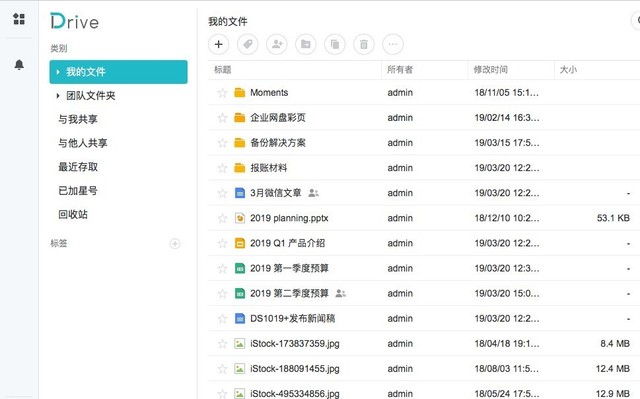Sort by 所有者 column header

(x=400, y=70)
